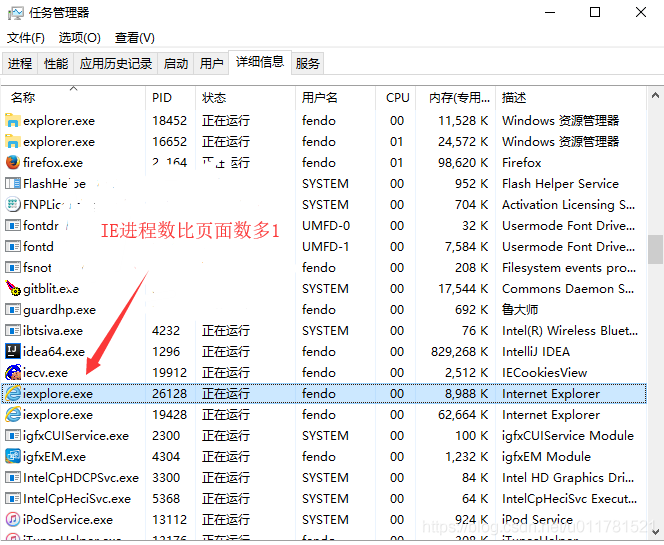Image resolution: width=664 pixels, height=545 pixels.
Task: Open the 选项(O) menu
Action: [x=79, y=38]
